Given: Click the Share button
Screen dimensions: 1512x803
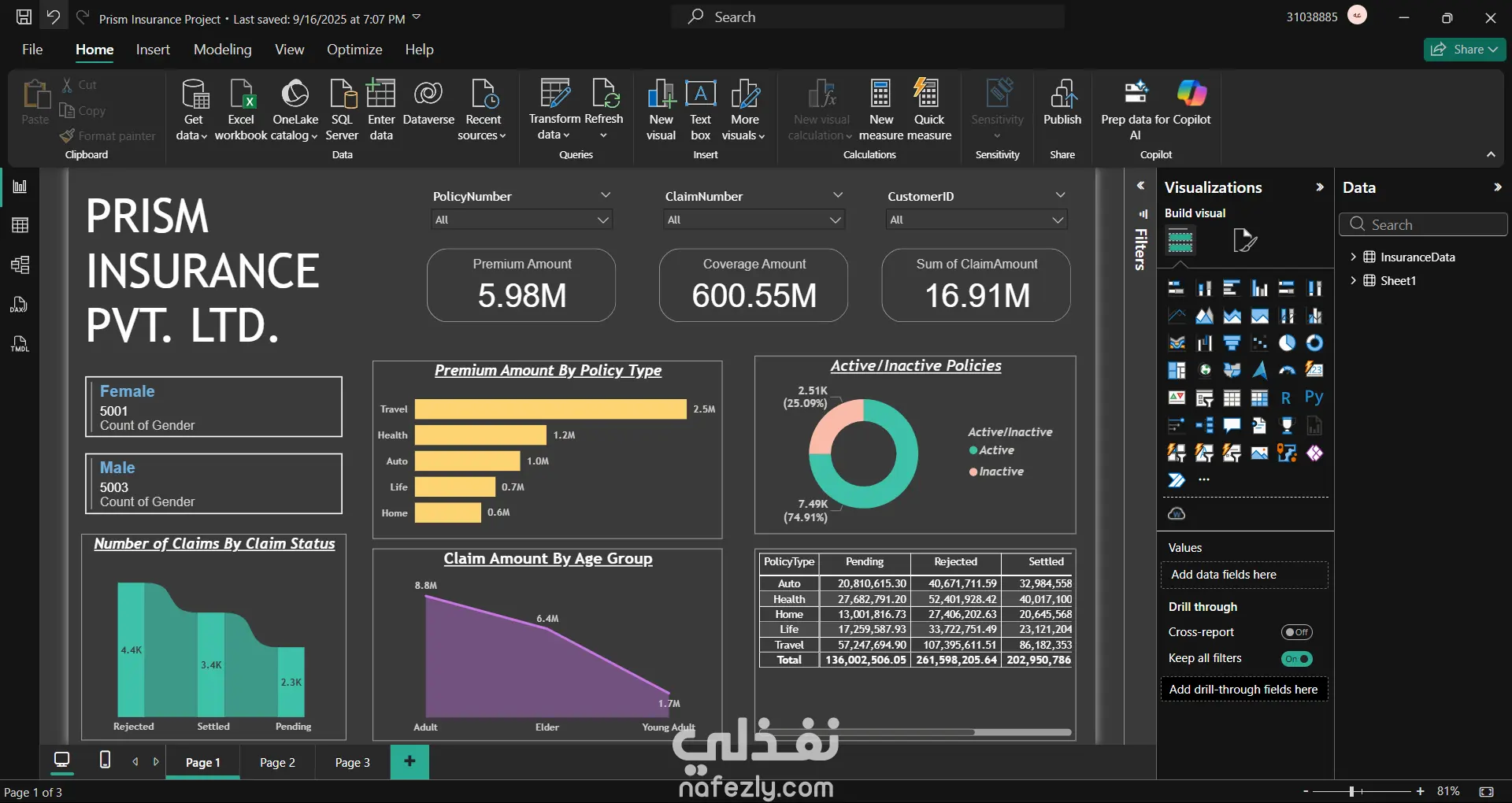Looking at the screenshot, I should [1465, 49].
